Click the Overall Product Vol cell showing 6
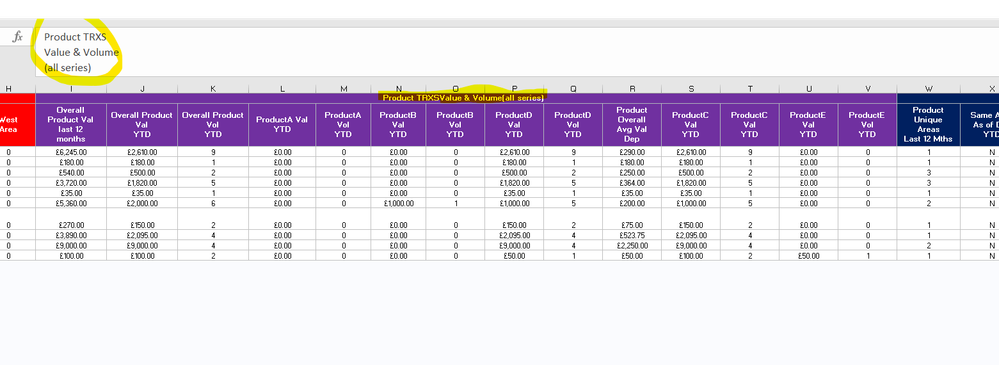The height and width of the screenshot is (365, 999). pos(213,204)
